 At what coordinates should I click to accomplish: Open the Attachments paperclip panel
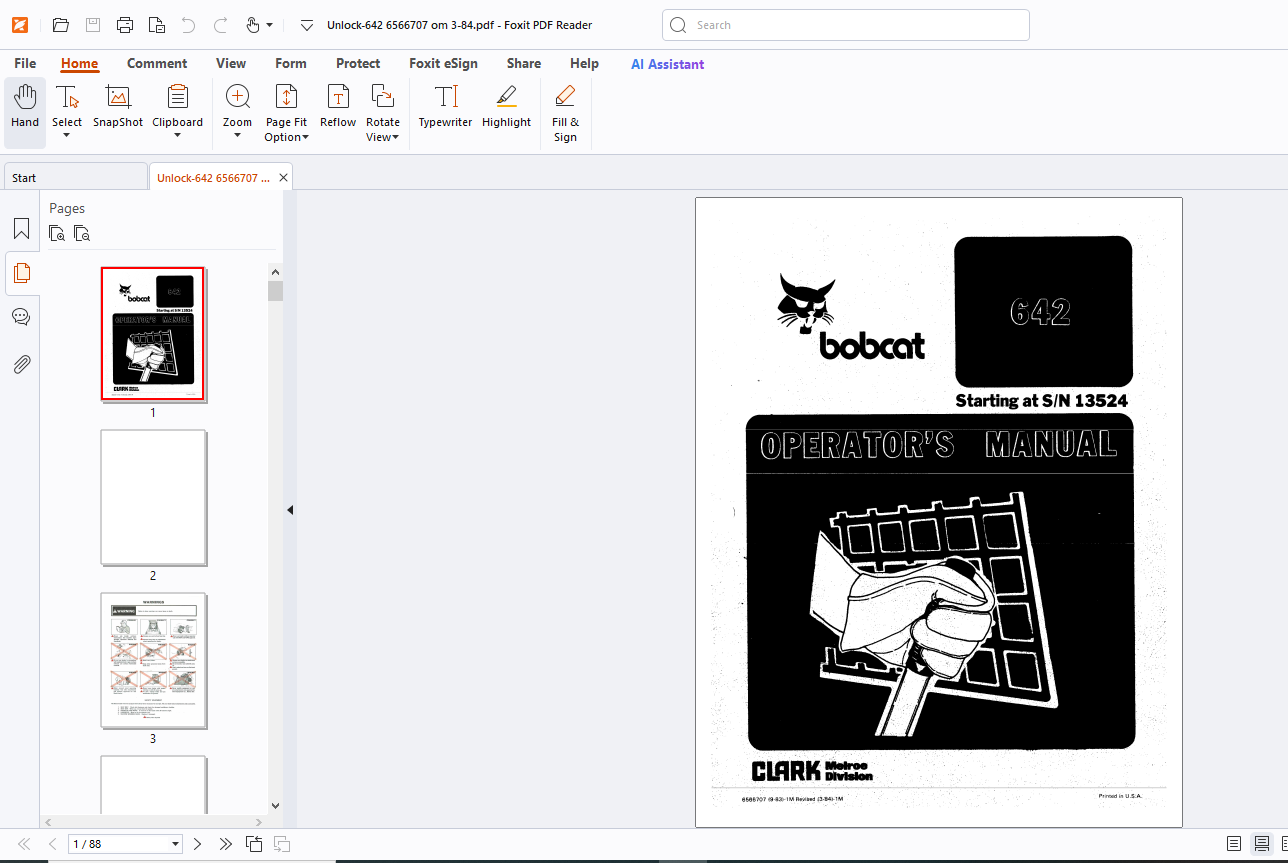pos(21,363)
